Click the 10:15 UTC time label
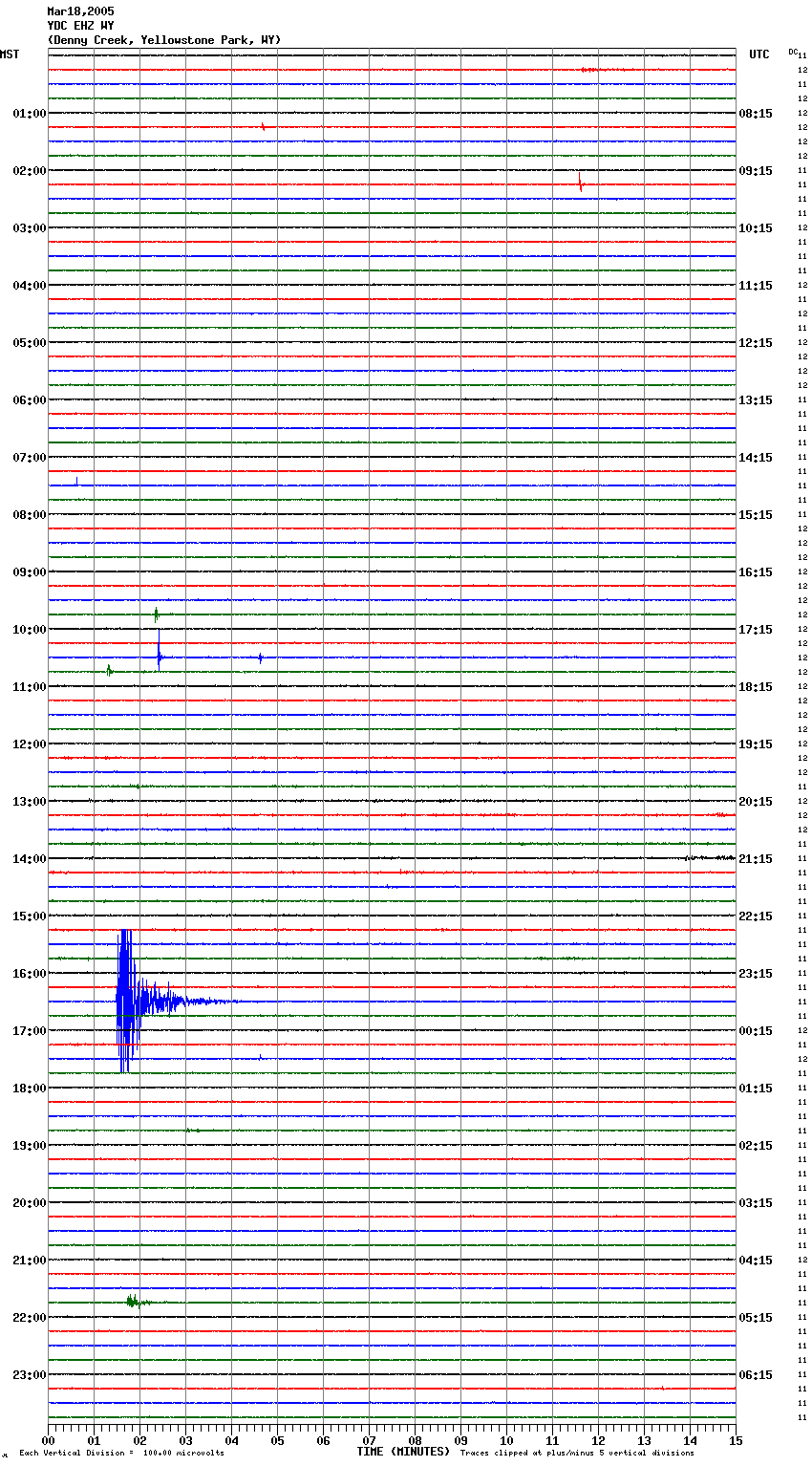812x1466 pixels. (756, 228)
